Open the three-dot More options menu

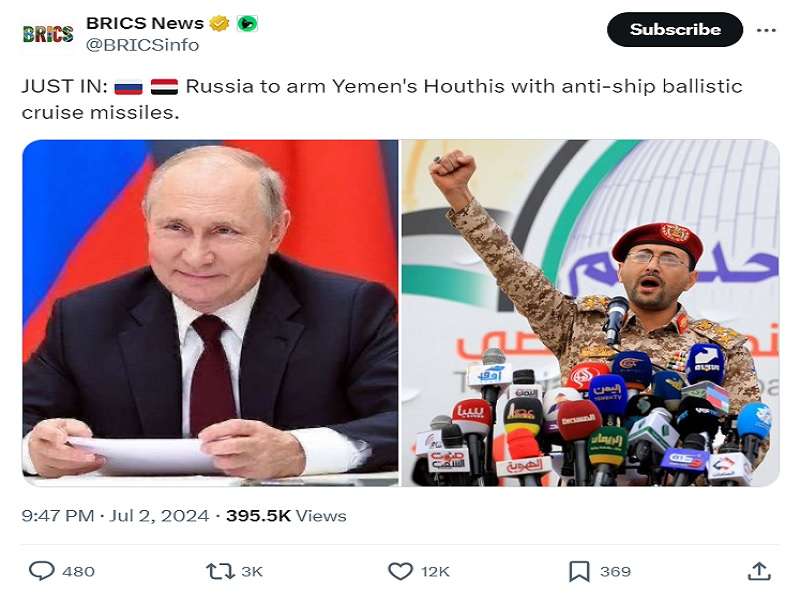point(766,30)
